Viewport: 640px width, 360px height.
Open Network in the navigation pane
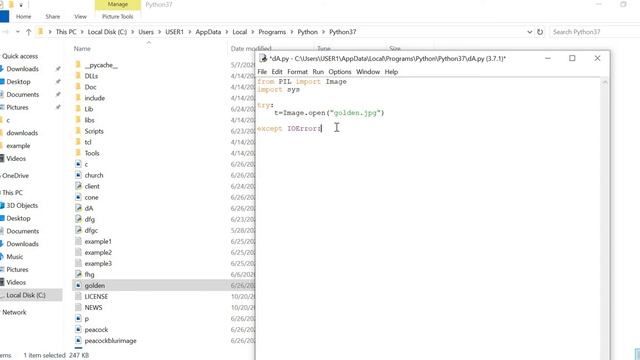[x=14, y=312]
